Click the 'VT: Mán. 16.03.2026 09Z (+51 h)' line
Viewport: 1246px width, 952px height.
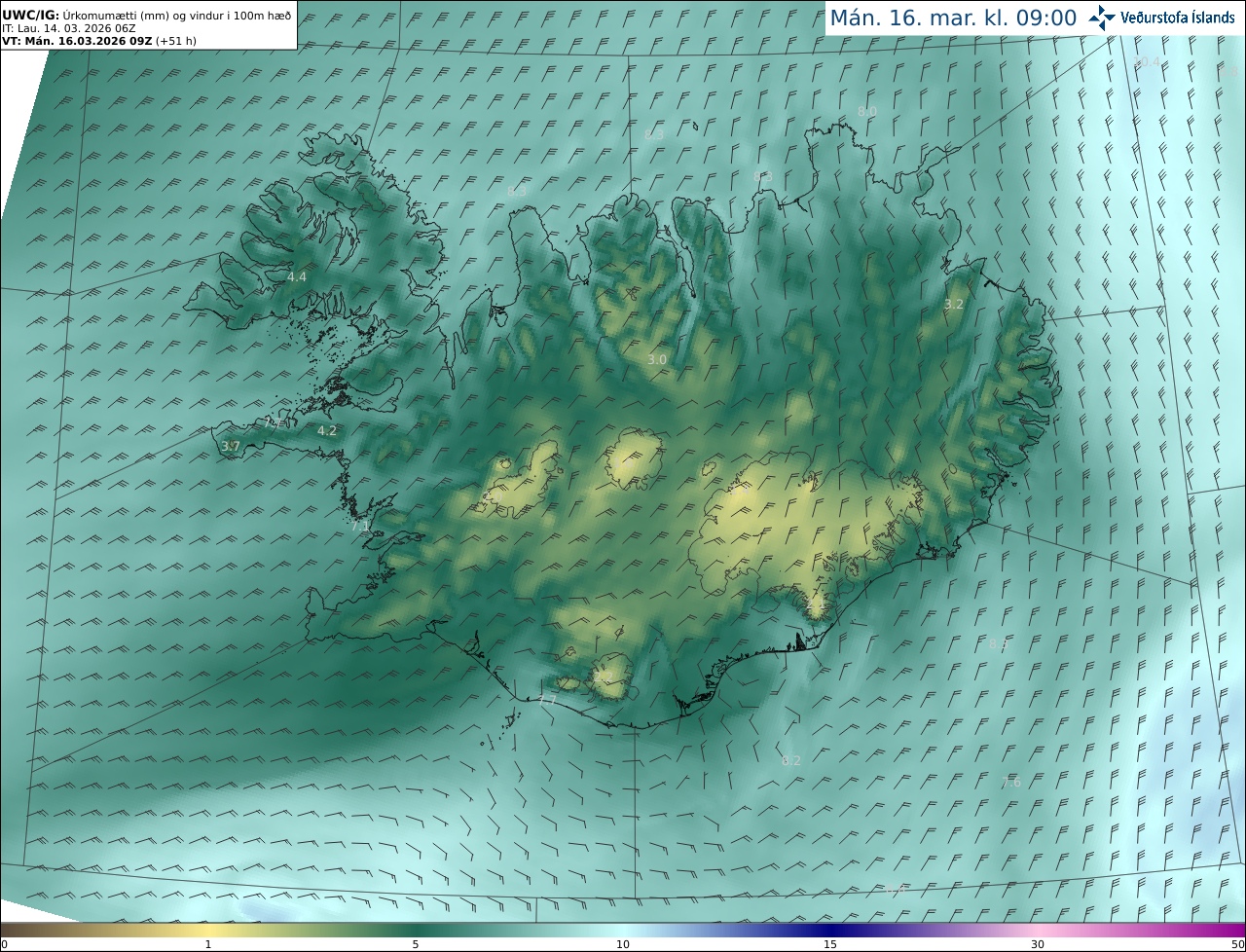[98, 41]
